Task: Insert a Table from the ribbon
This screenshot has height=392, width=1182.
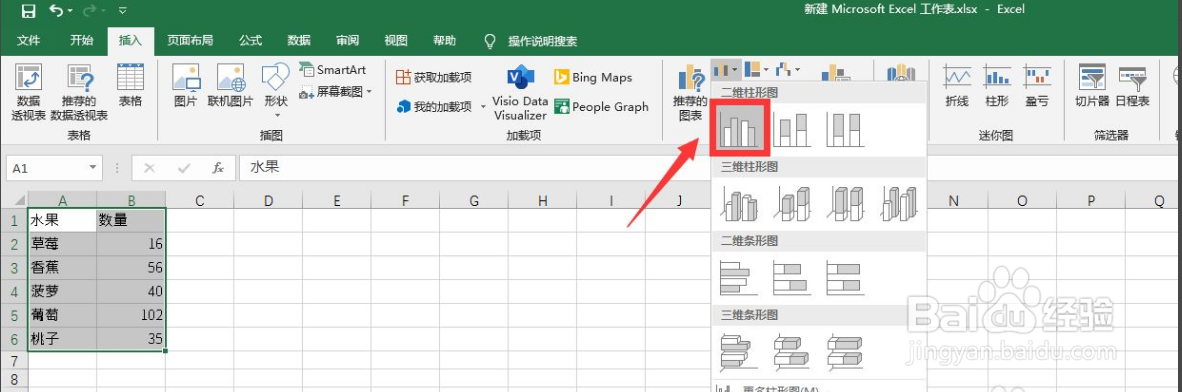Action: coord(130,84)
